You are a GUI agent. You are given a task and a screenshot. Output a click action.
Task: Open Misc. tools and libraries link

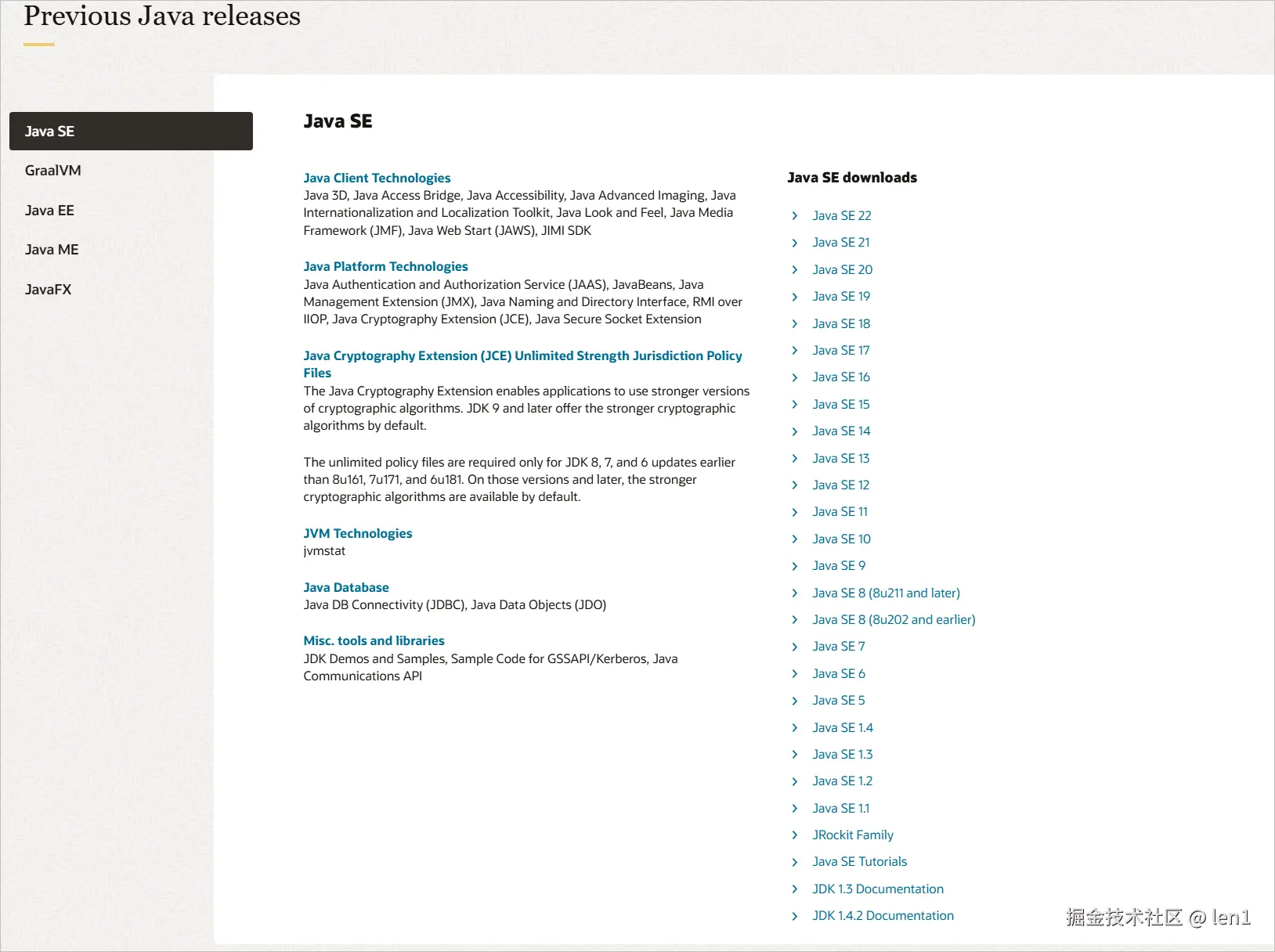pyautogui.click(x=374, y=640)
